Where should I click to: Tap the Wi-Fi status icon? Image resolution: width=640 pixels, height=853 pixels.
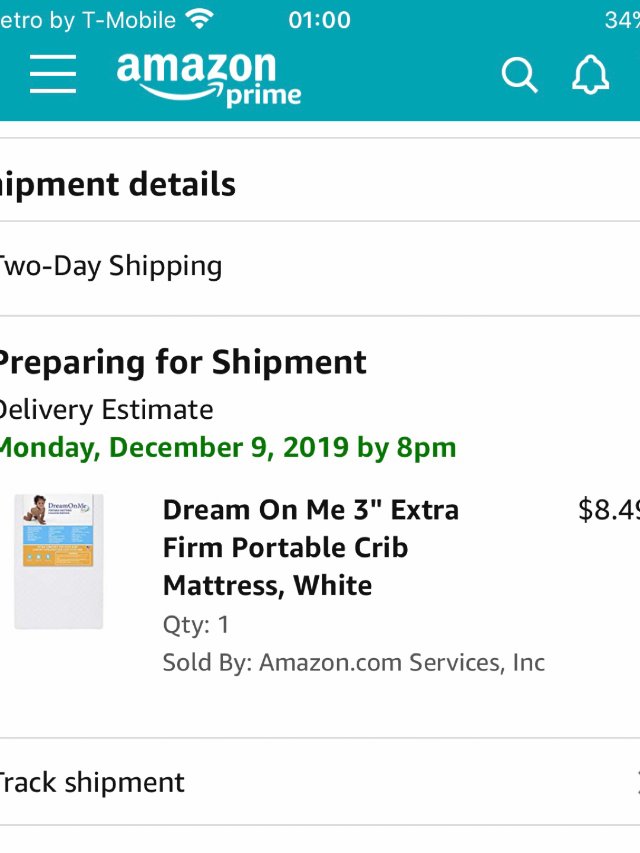click(200, 19)
